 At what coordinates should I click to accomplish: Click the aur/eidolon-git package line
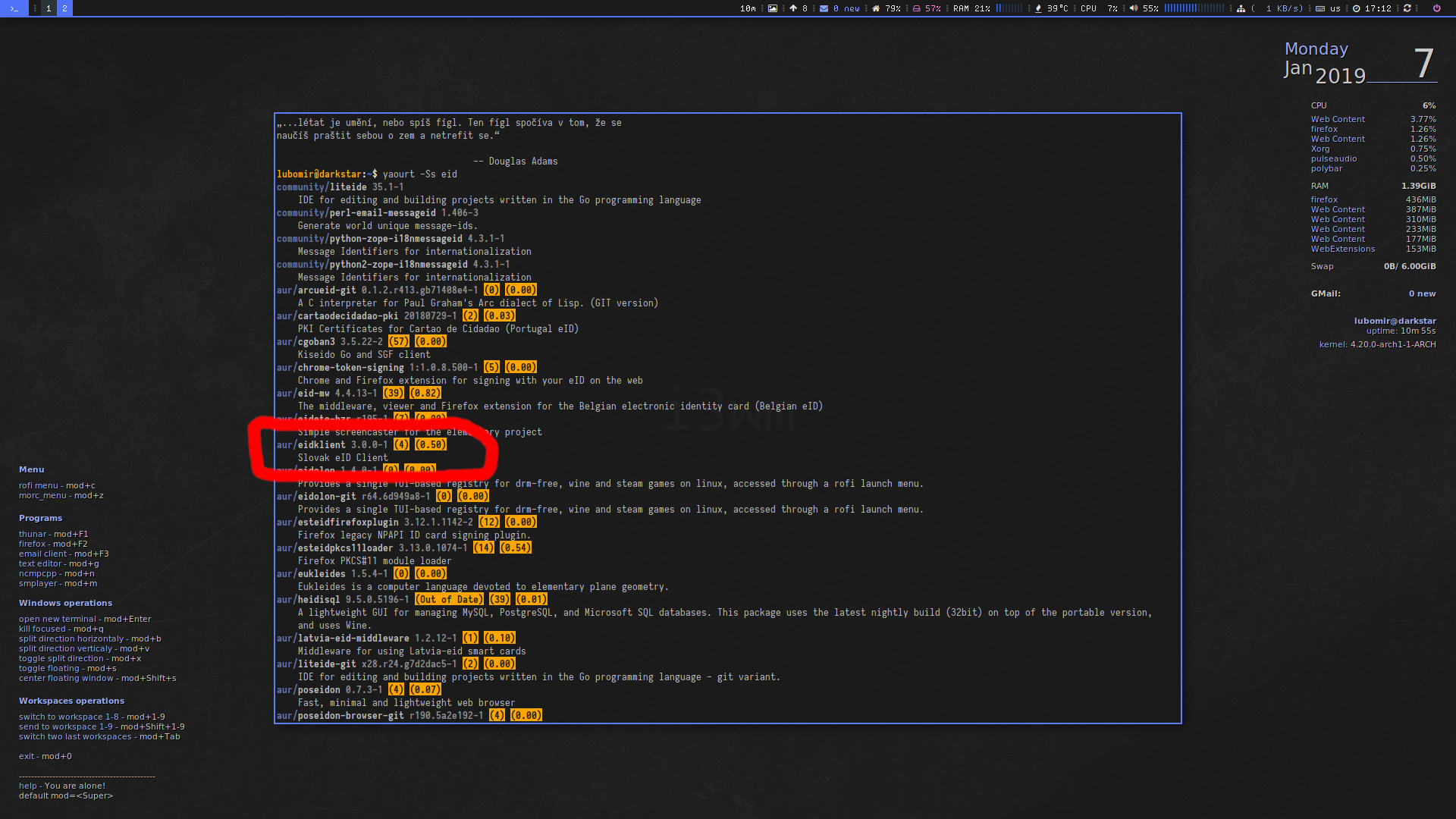pyautogui.click(x=383, y=497)
